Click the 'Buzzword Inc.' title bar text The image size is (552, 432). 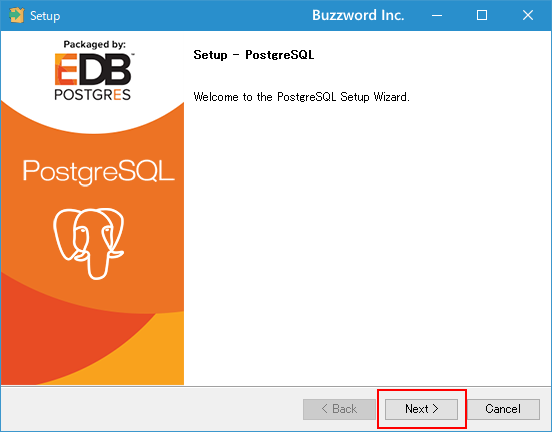pos(358,15)
